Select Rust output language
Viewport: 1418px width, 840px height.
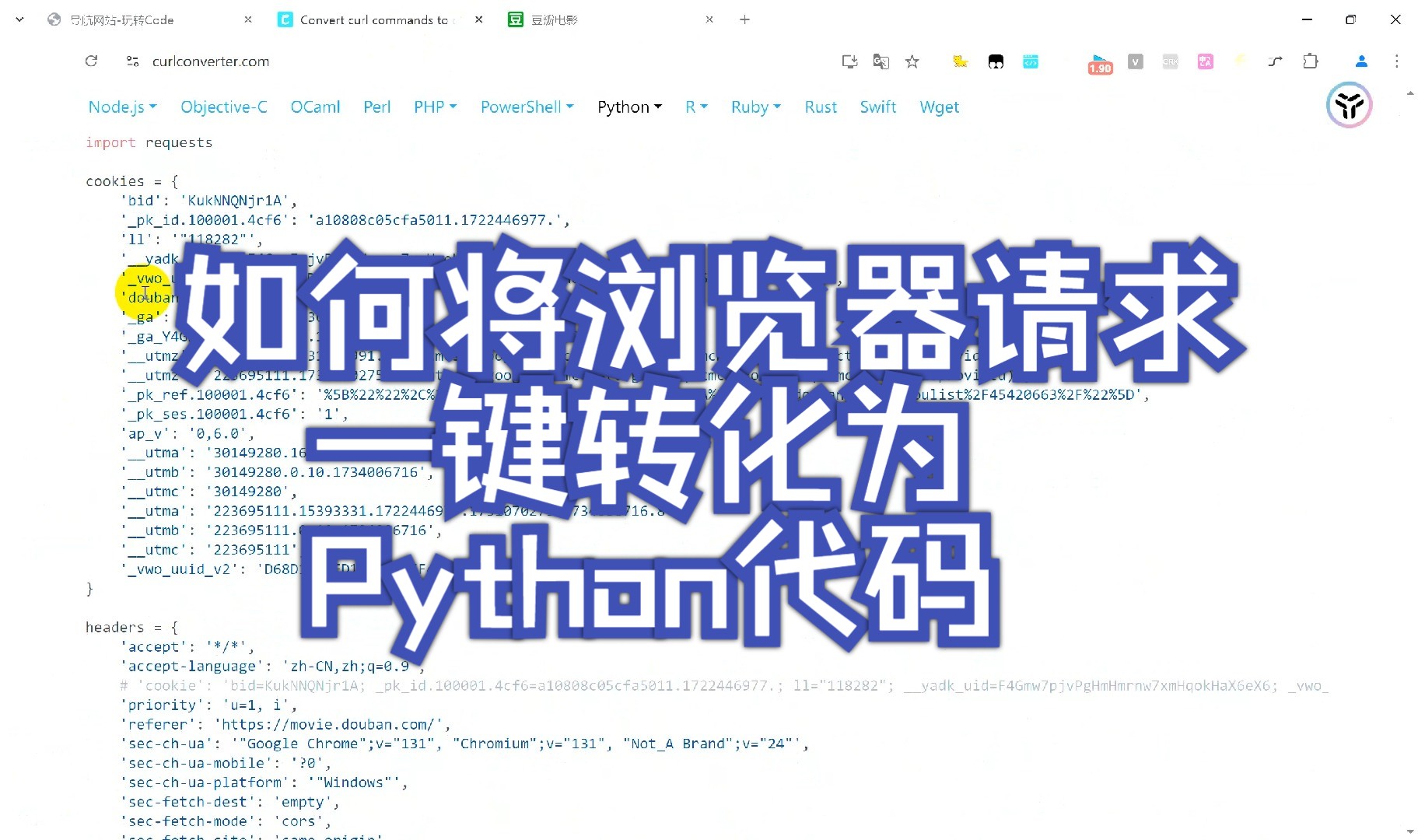[x=821, y=107]
